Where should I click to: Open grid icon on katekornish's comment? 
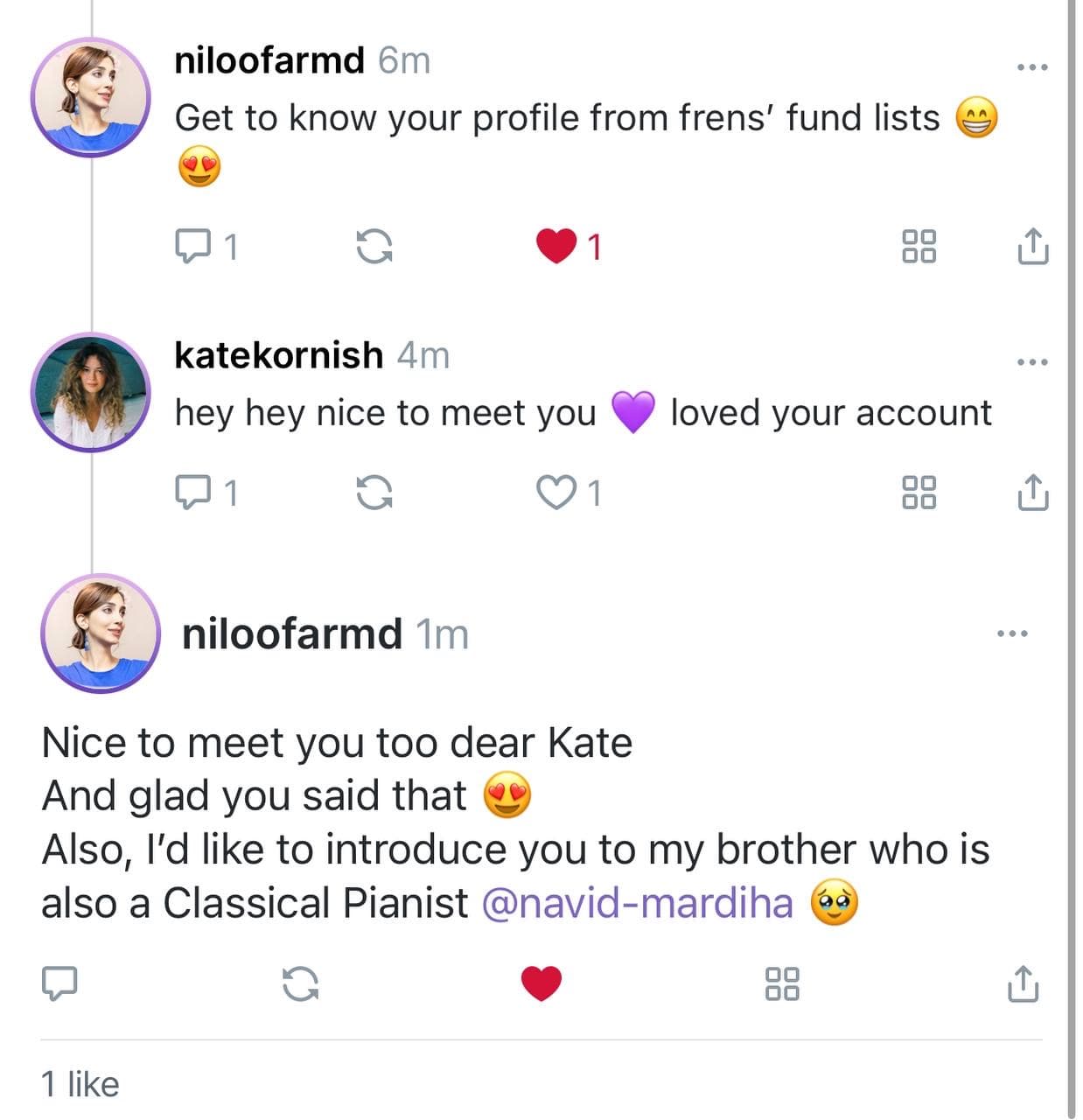tap(919, 493)
